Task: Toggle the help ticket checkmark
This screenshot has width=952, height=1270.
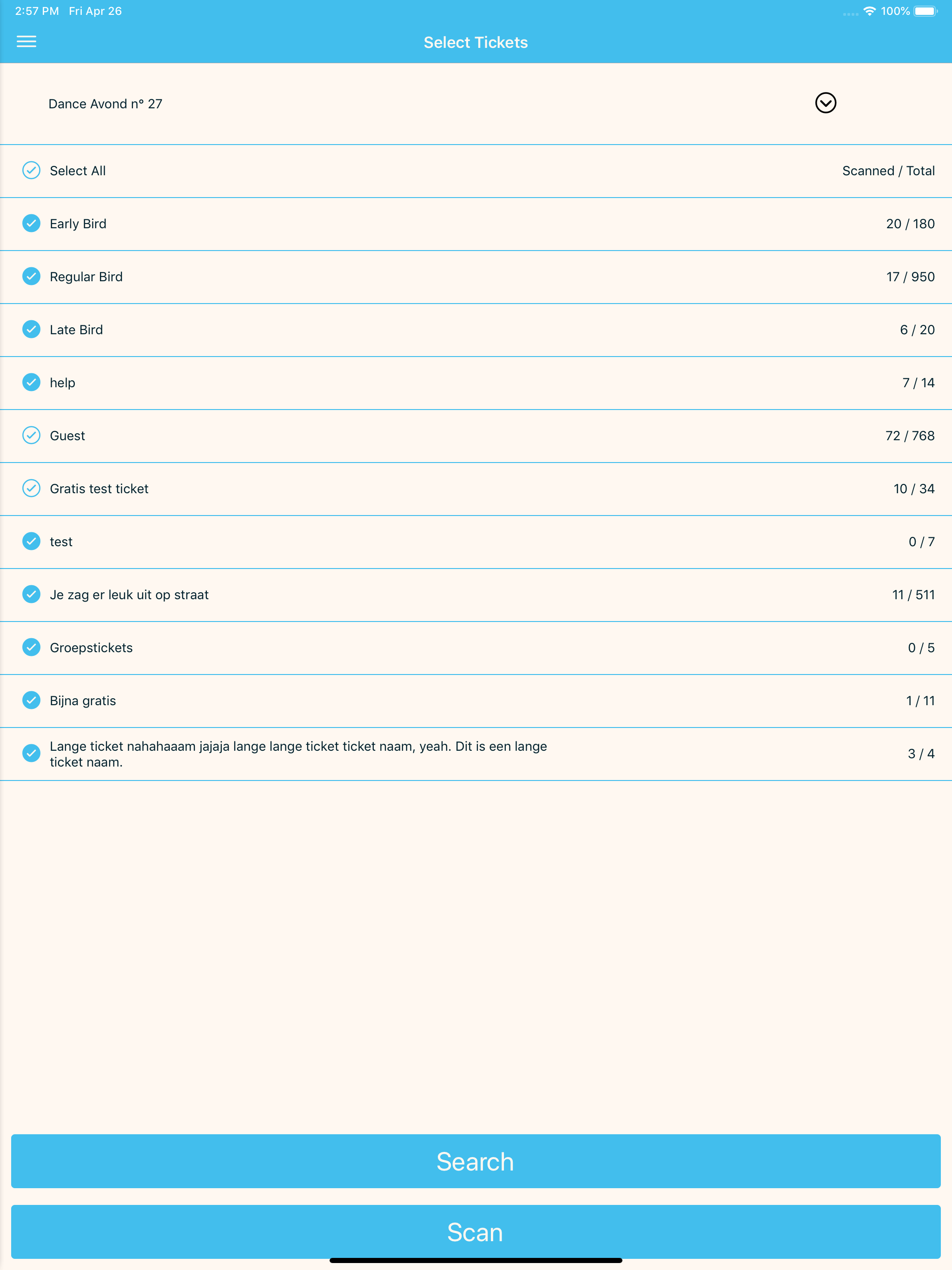Action: [31, 383]
